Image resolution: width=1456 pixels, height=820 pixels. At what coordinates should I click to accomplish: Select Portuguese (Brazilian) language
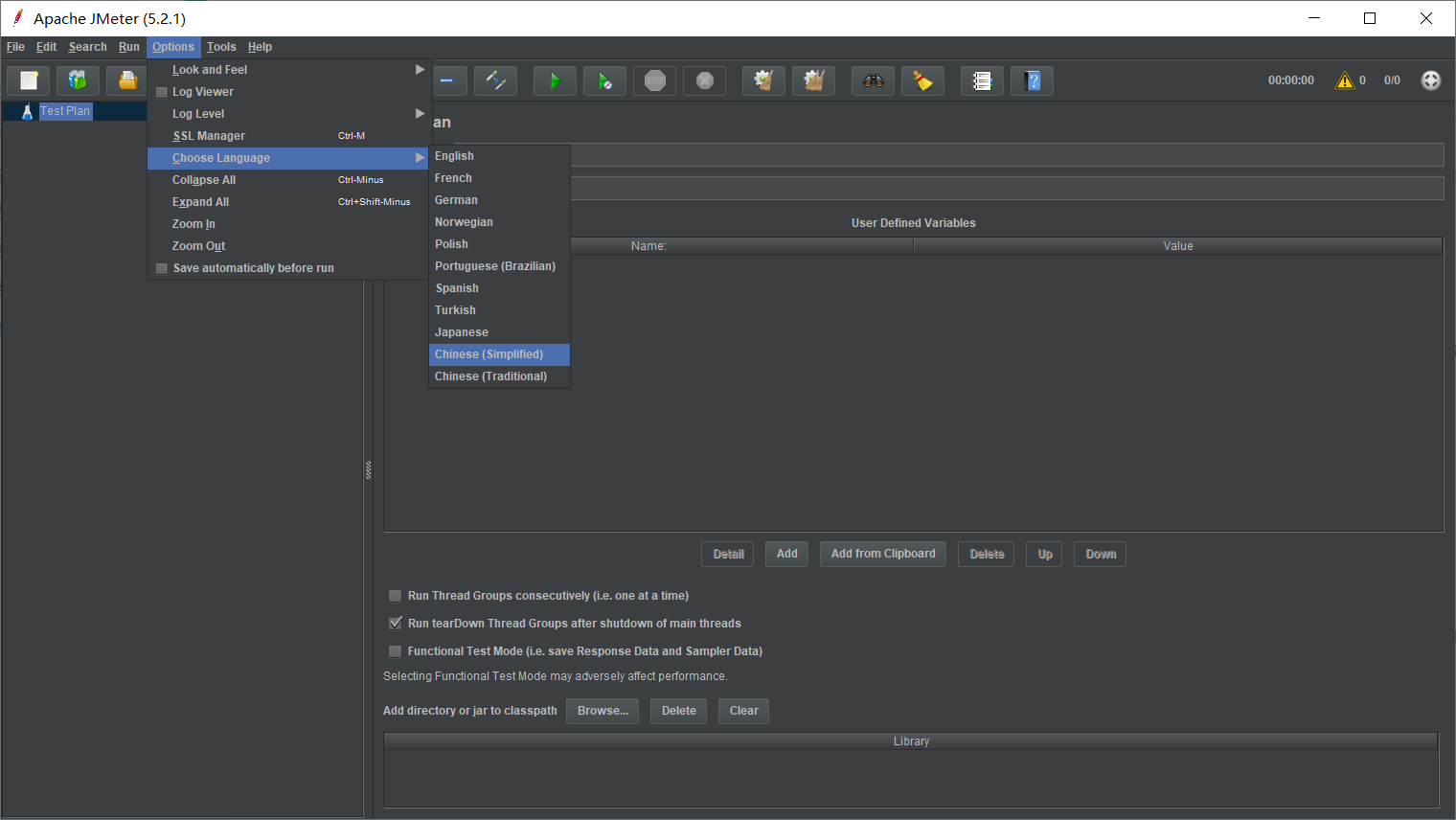click(499, 266)
